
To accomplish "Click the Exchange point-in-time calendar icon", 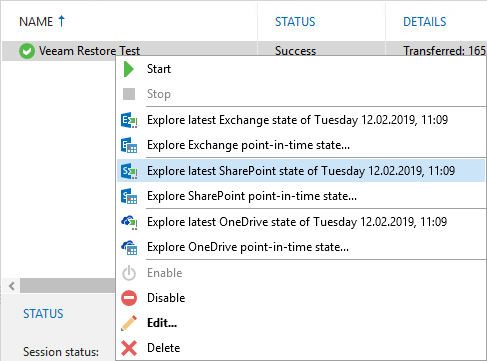I will coord(129,145).
